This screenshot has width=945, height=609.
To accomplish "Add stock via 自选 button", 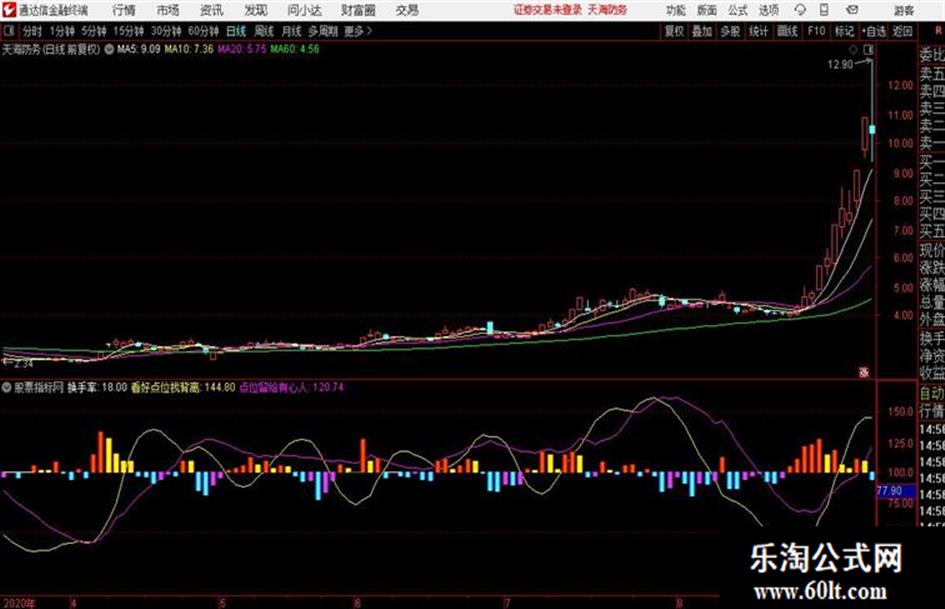I will (874, 31).
